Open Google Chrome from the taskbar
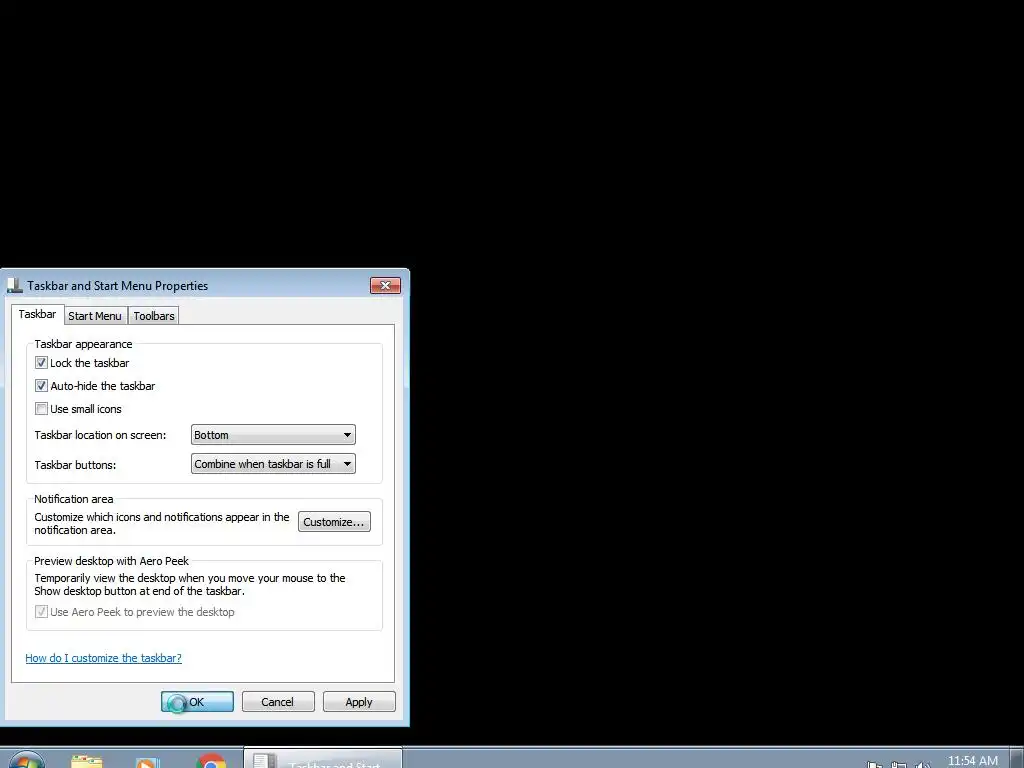The width and height of the screenshot is (1024, 768). 211,762
